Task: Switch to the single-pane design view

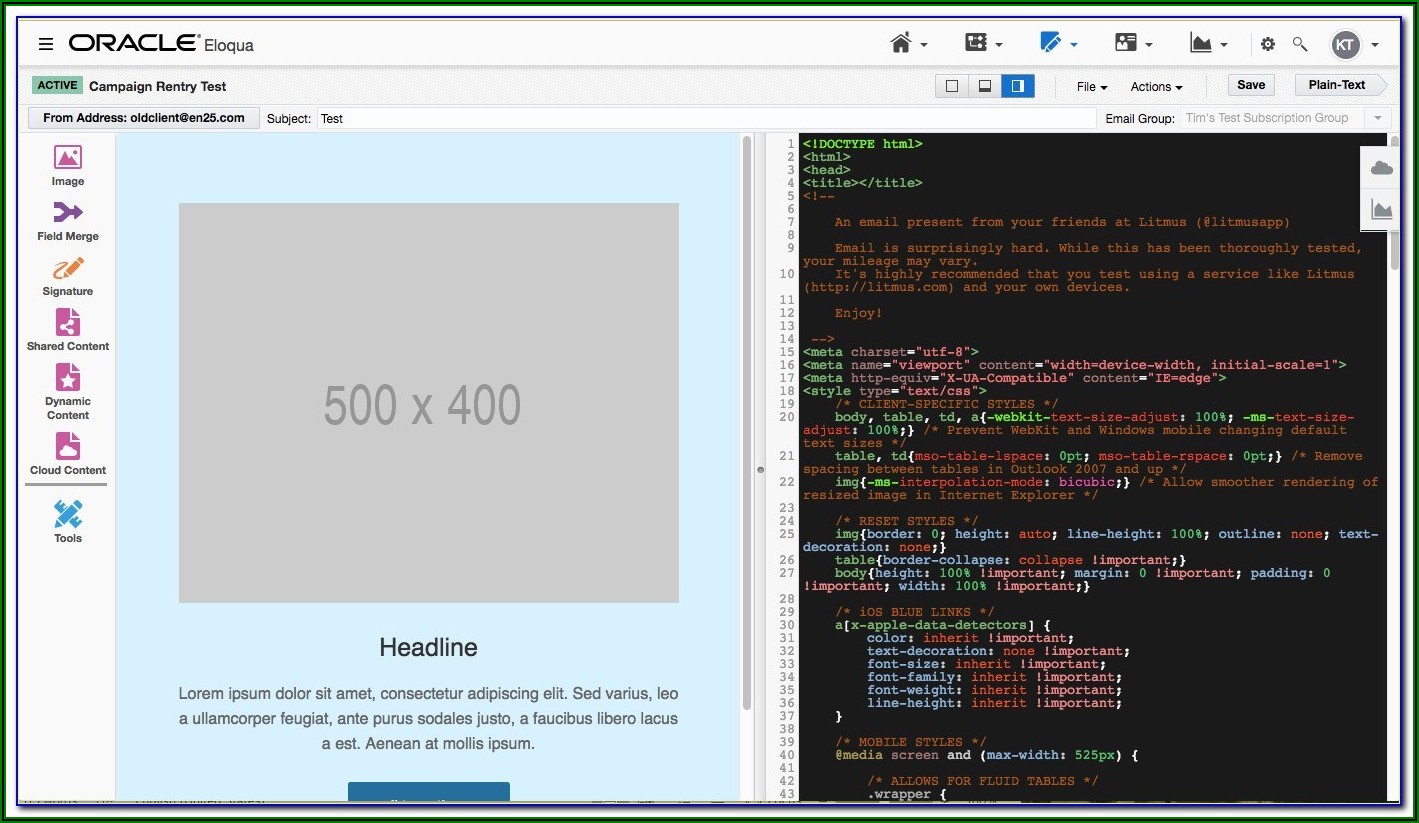Action: coord(952,86)
